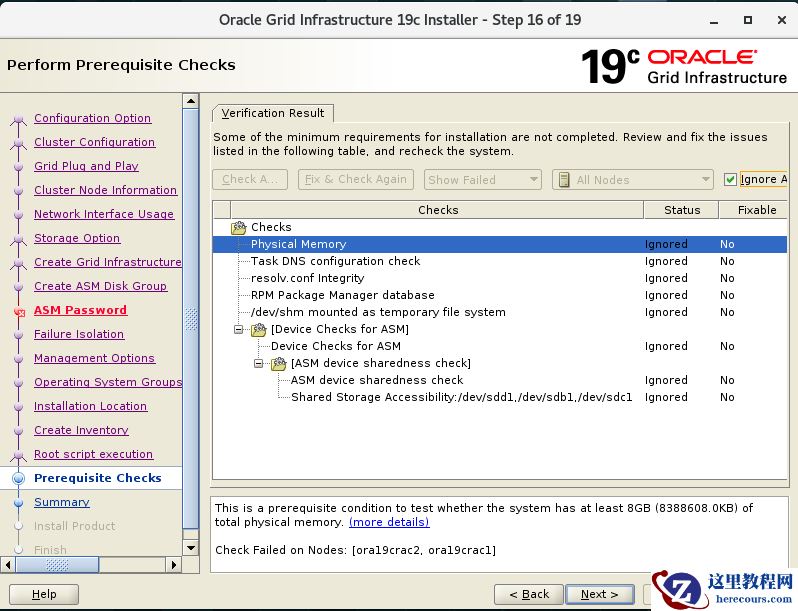Click the Checks root folder icon

(x=238, y=227)
